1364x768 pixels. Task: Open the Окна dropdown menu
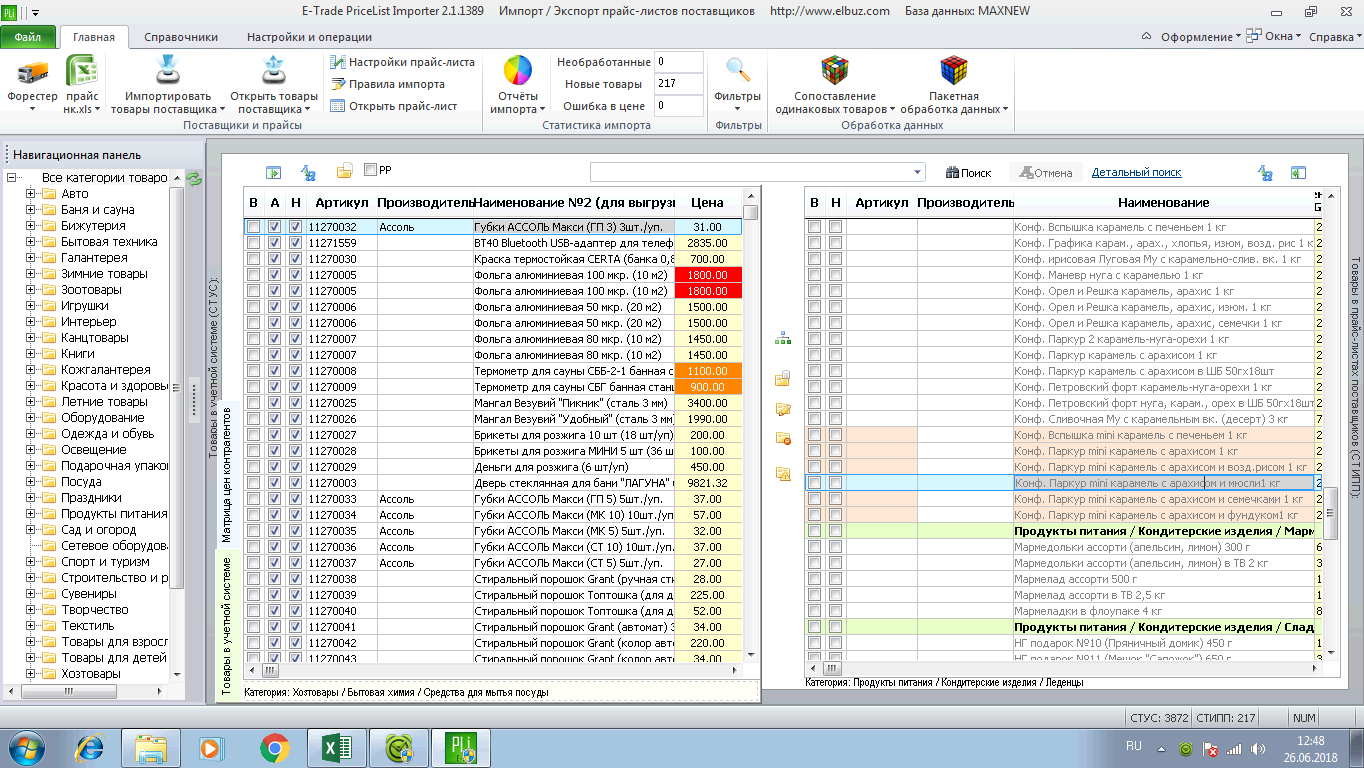tap(1273, 37)
